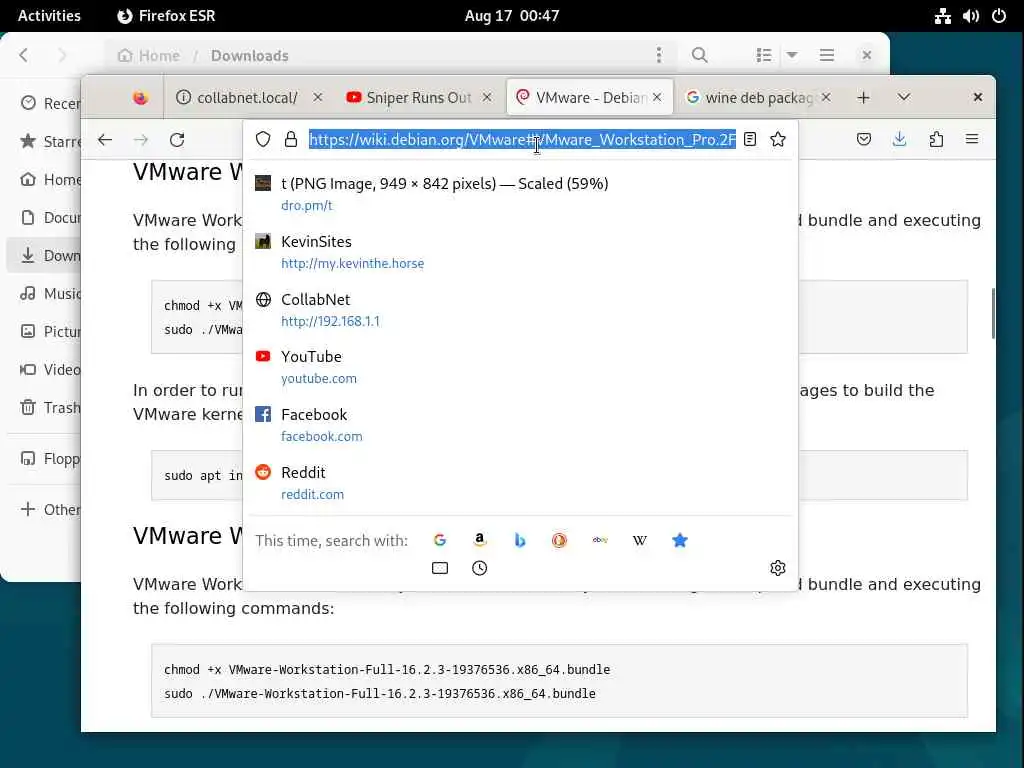Close the wine deb package tab
The image size is (1024, 768).
point(825,97)
